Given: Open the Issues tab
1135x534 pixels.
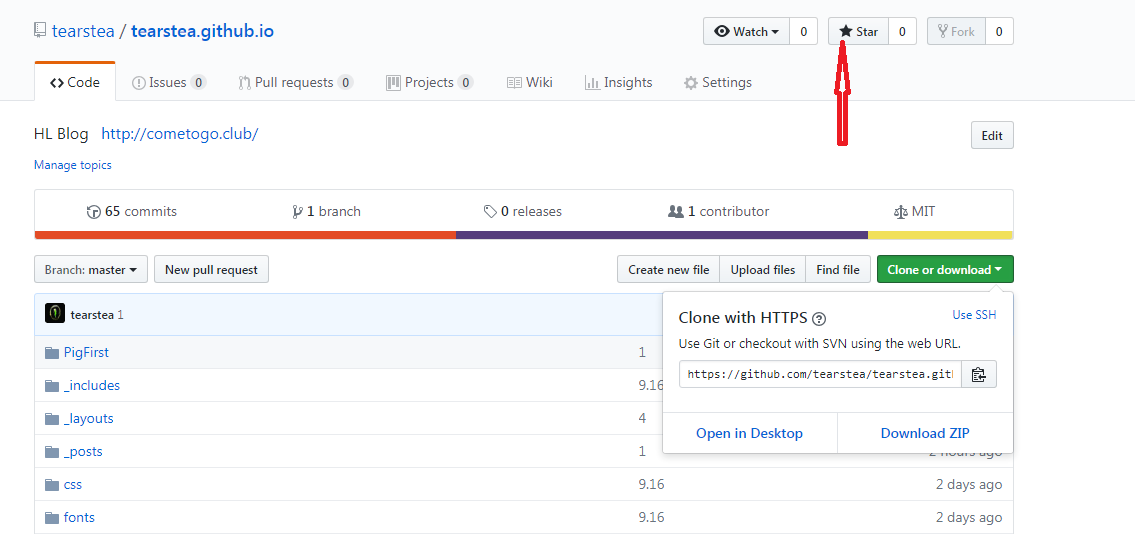Looking at the screenshot, I should tap(169, 82).
